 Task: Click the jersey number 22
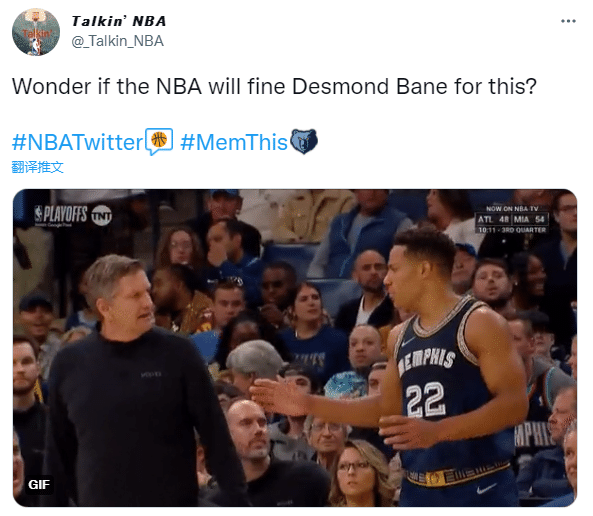(426, 399)
